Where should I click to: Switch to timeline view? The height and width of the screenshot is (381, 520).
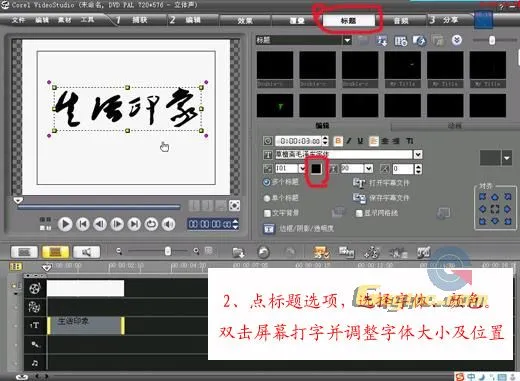55,252
